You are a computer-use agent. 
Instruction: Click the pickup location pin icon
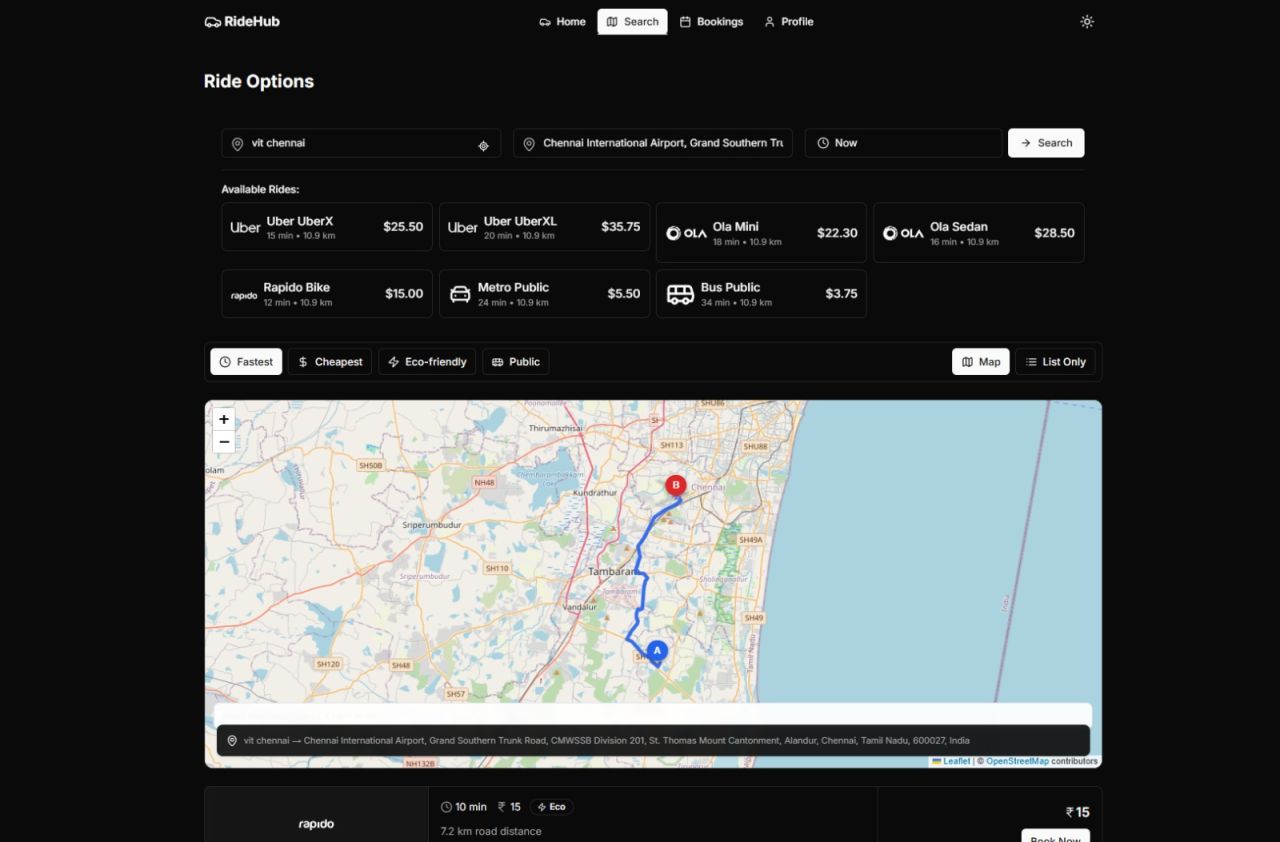[237, 144]
